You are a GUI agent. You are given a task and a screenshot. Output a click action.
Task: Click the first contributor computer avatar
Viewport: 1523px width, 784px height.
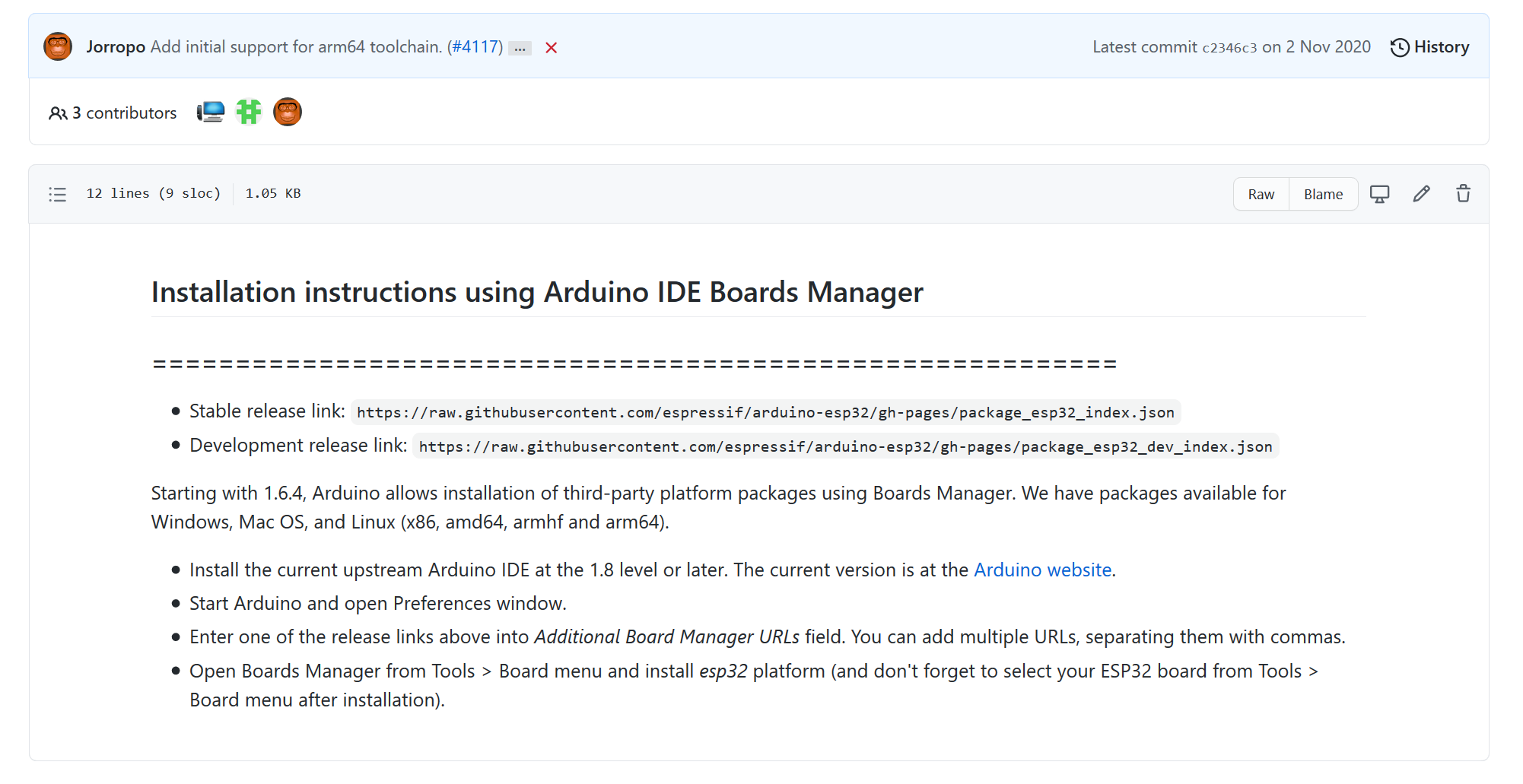coord(211,112)
